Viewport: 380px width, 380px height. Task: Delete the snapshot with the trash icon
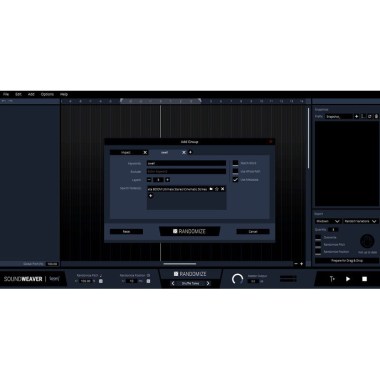click(x=376, y=116)
